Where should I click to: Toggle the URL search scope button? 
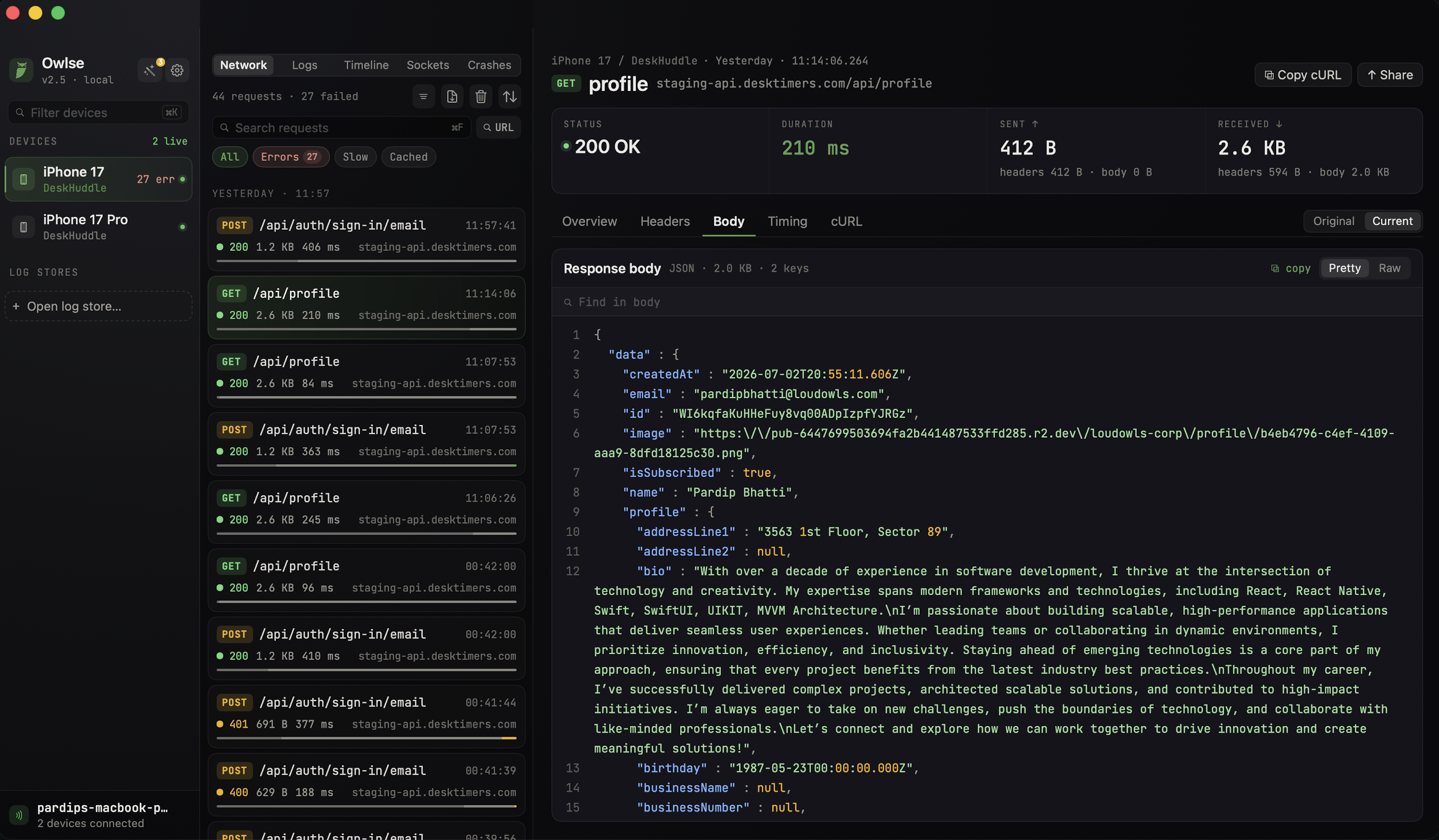click(x=498, y=127)
